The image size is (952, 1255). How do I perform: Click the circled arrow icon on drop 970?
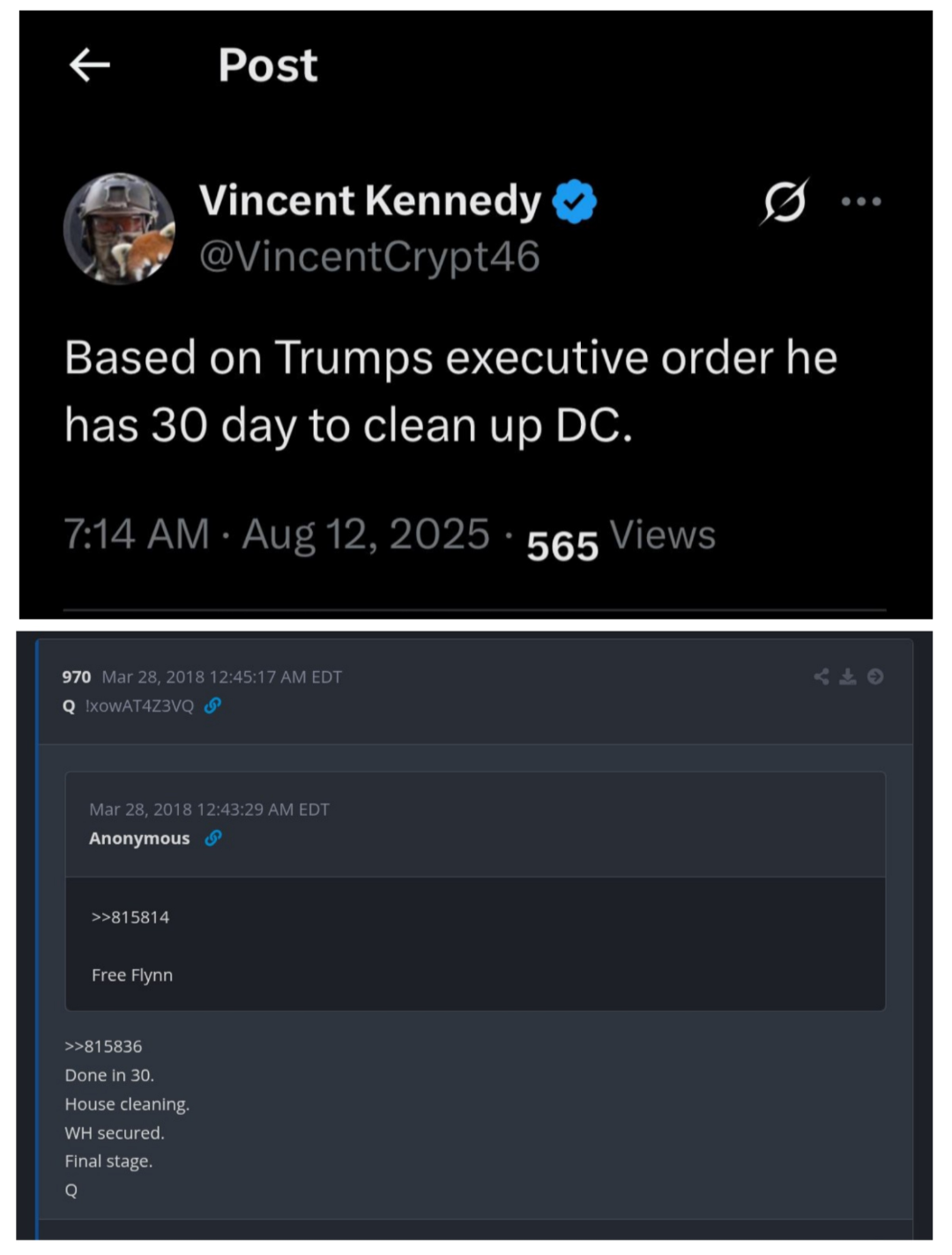point(875,676)
